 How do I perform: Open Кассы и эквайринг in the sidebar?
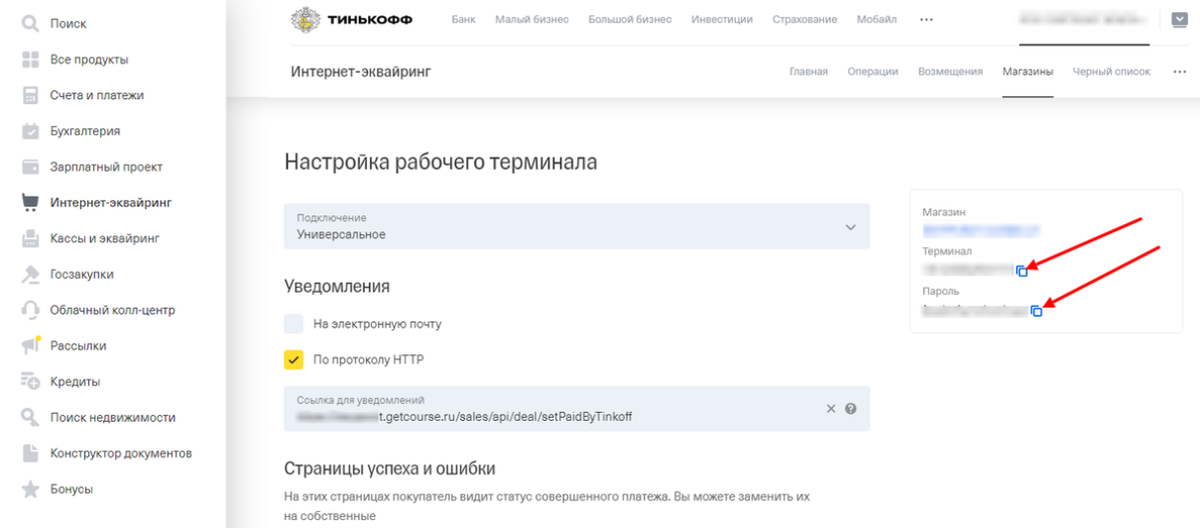coord(105,238)
